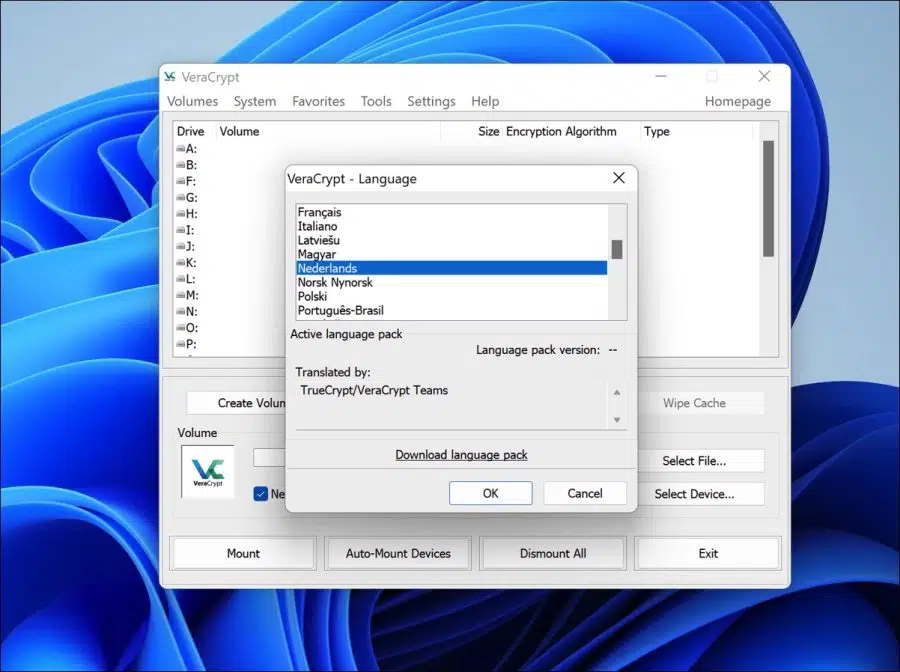900x672 pixels.
Task: Select drive G: in the drive list
Action: (x=187, y=197)
